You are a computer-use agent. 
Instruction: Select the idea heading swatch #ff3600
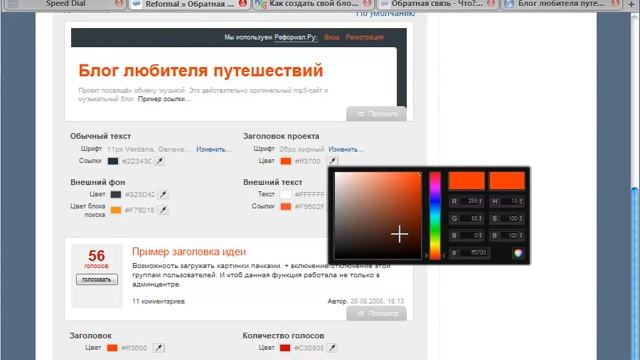pyautogui.click(x=112, y=348)
